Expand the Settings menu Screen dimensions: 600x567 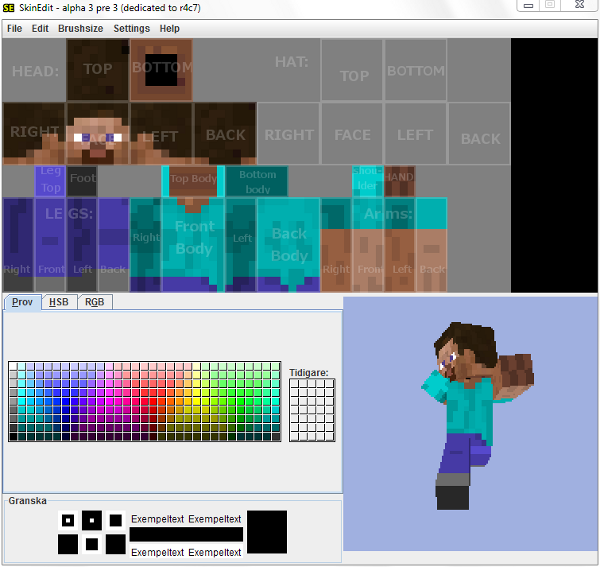tap(131, 29)
